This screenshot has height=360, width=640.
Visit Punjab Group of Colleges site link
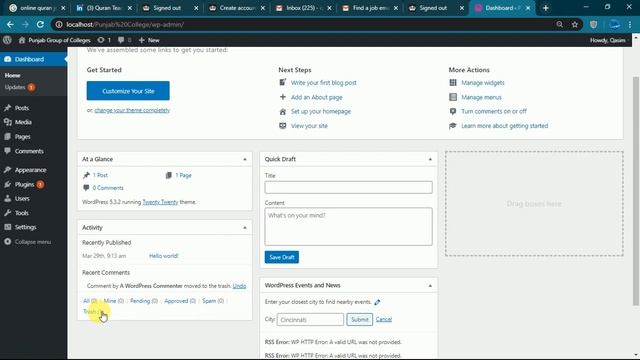[55, 40]
